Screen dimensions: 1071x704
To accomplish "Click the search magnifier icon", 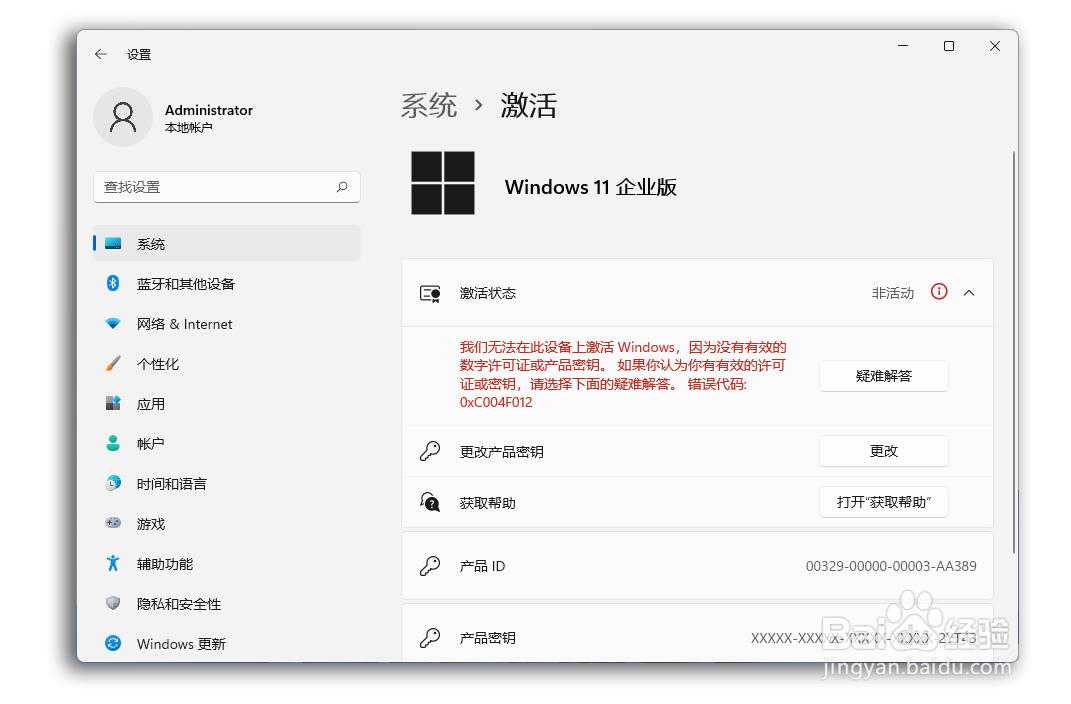I will point(342,186).
